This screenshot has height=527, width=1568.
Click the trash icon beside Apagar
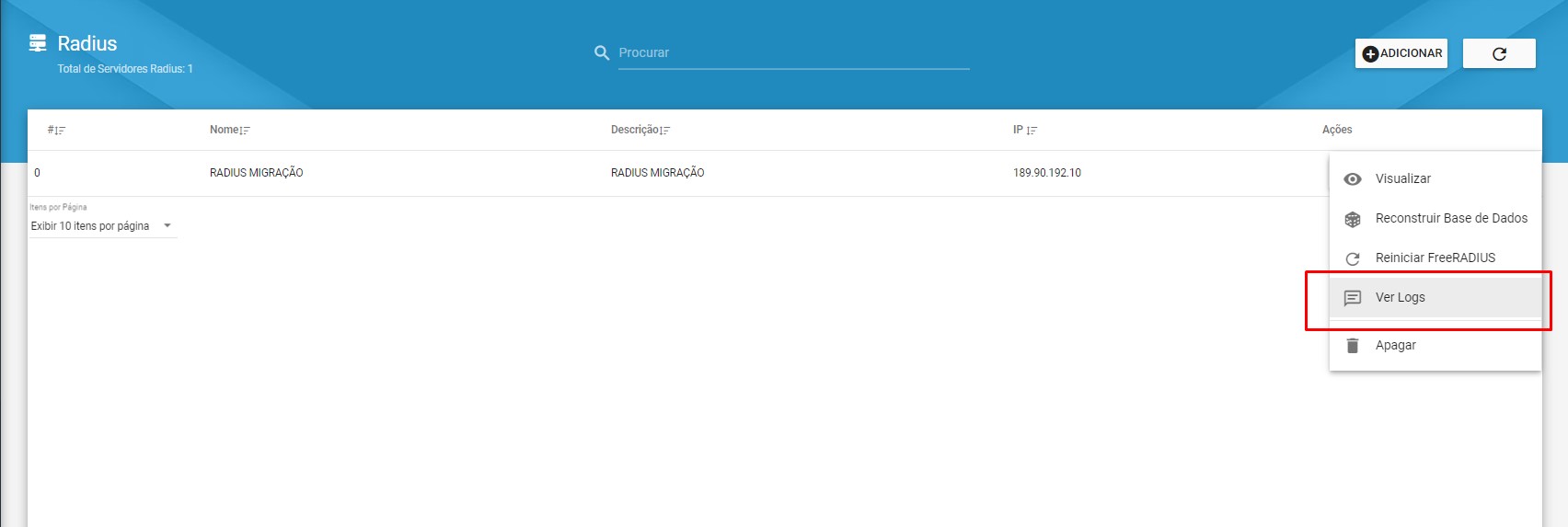pos(1353,346)
